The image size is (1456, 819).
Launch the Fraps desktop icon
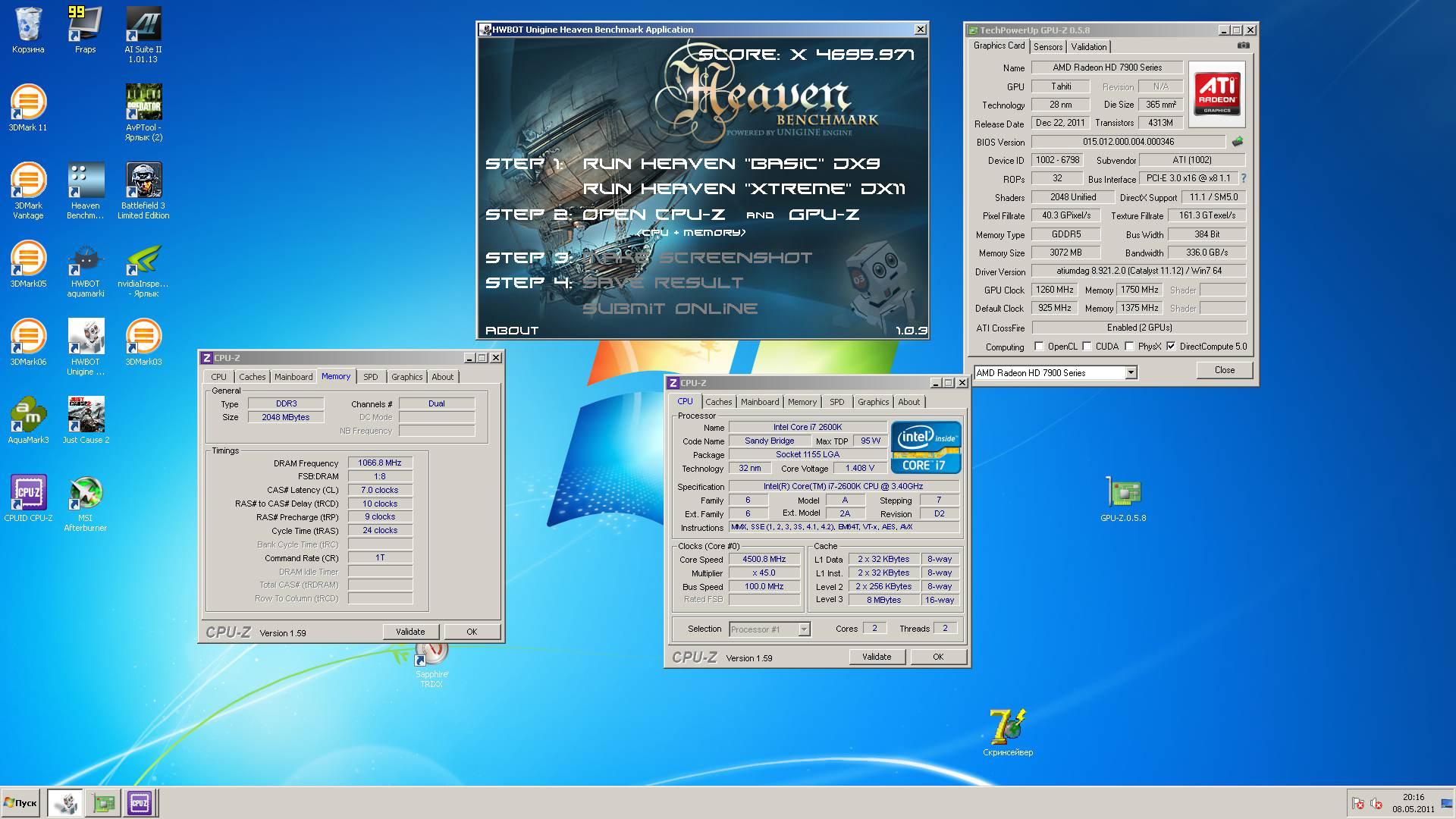(x=85, y=30)
